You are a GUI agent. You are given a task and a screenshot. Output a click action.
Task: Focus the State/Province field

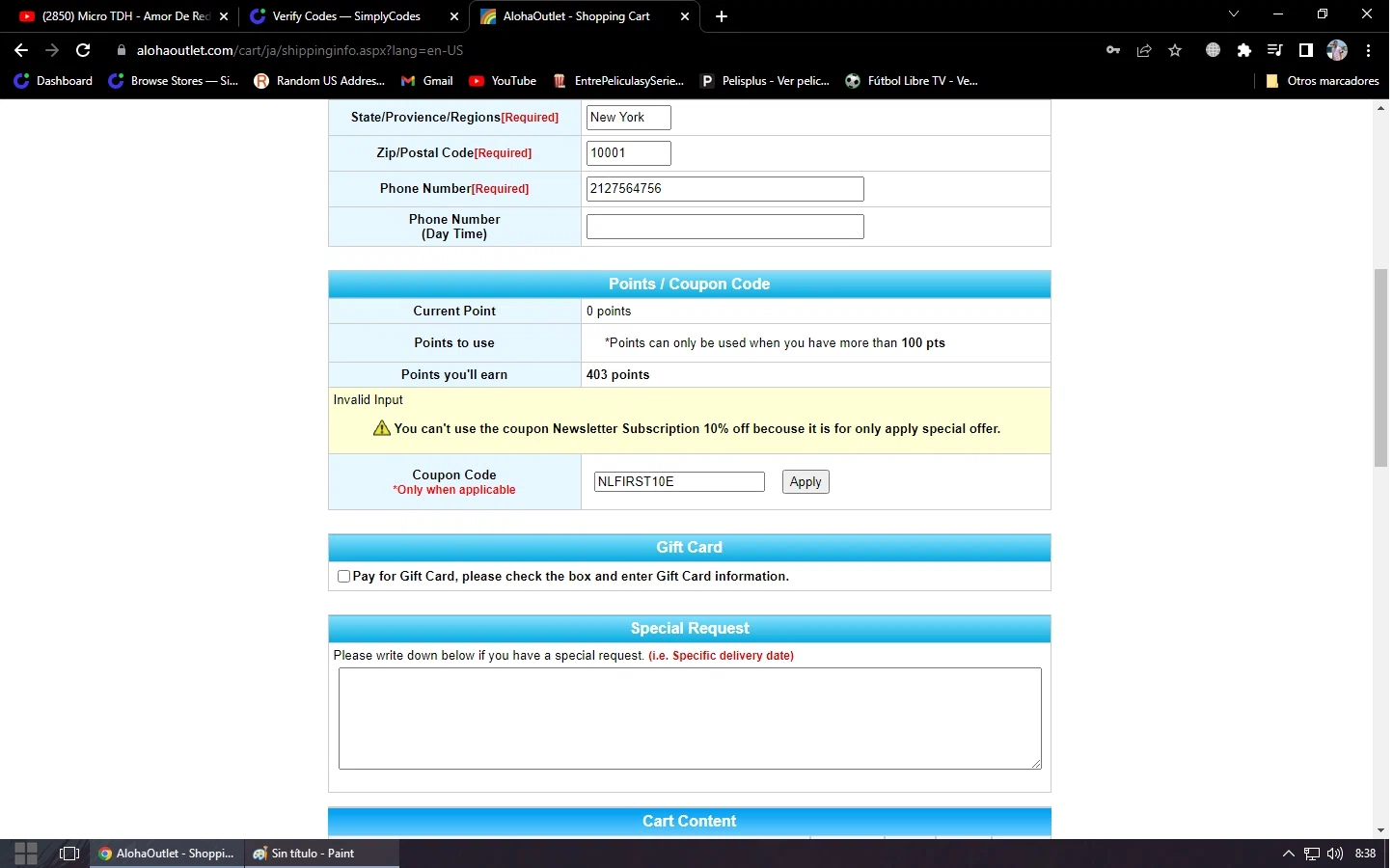pyautogui.click(x=629, y=118)
